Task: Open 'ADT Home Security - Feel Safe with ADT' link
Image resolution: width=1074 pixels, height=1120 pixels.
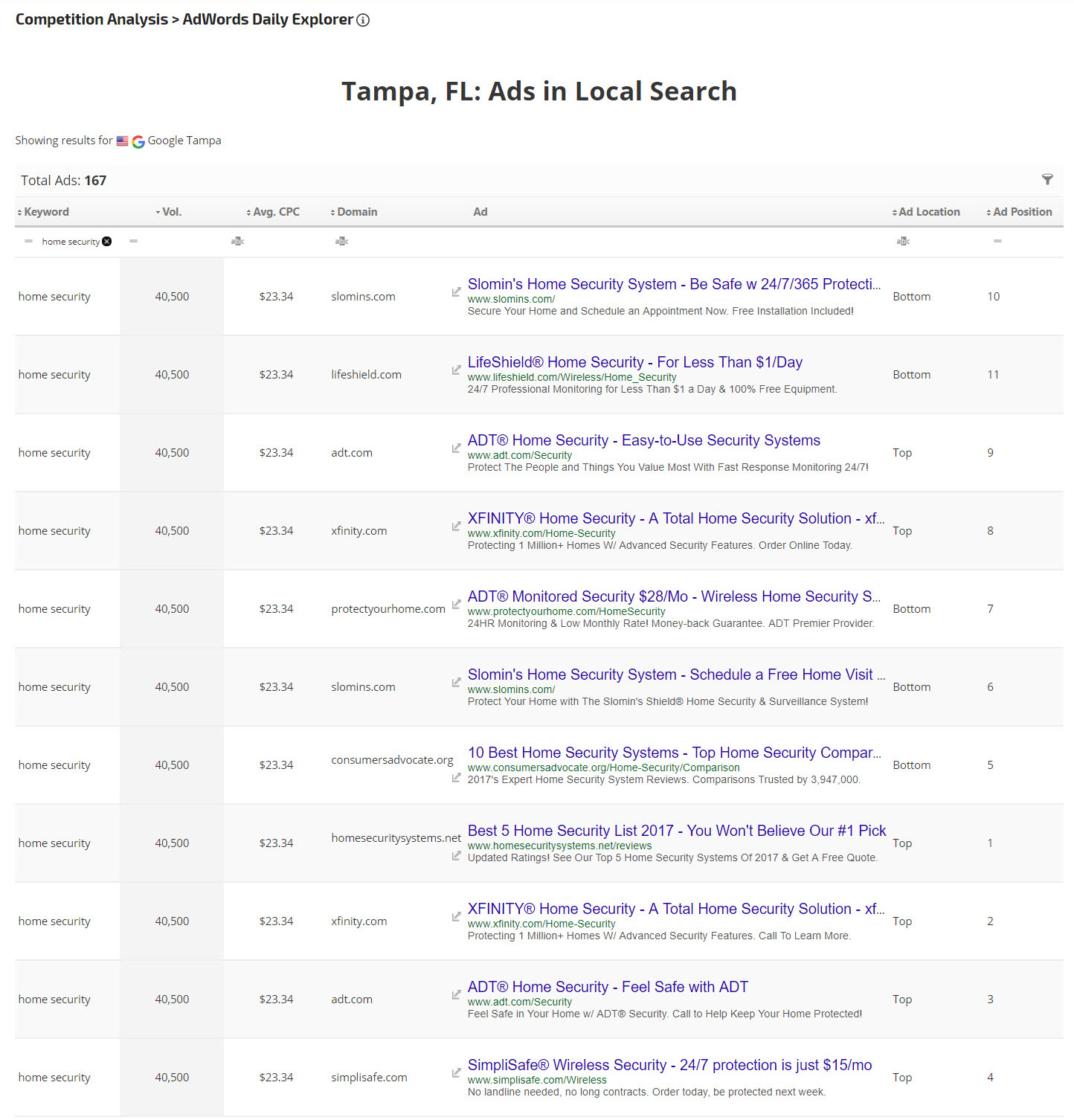Action: pyautogui.click(x=608, y=987)
